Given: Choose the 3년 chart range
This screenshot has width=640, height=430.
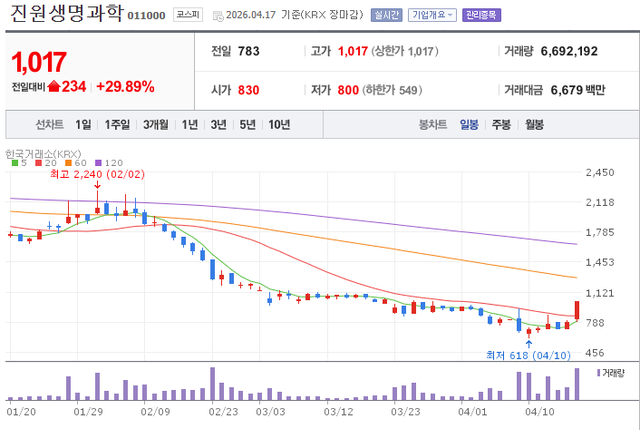Looking at the screenshot, I should pyautogui.click(x=218, y=125).
